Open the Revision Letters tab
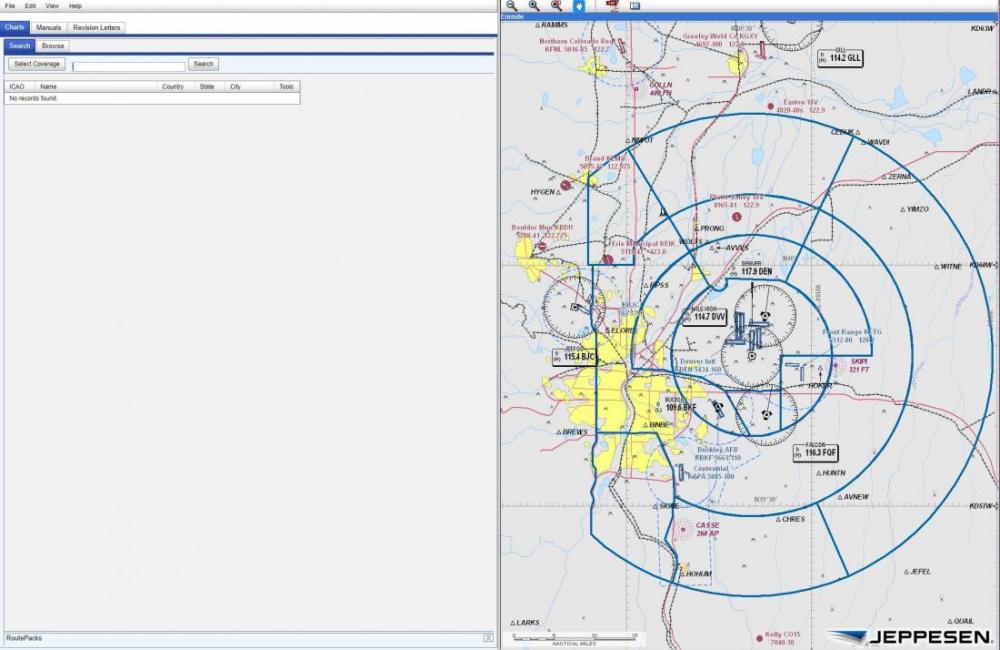The height and width of the screenshot is (650, 1000). pos(96,27)
